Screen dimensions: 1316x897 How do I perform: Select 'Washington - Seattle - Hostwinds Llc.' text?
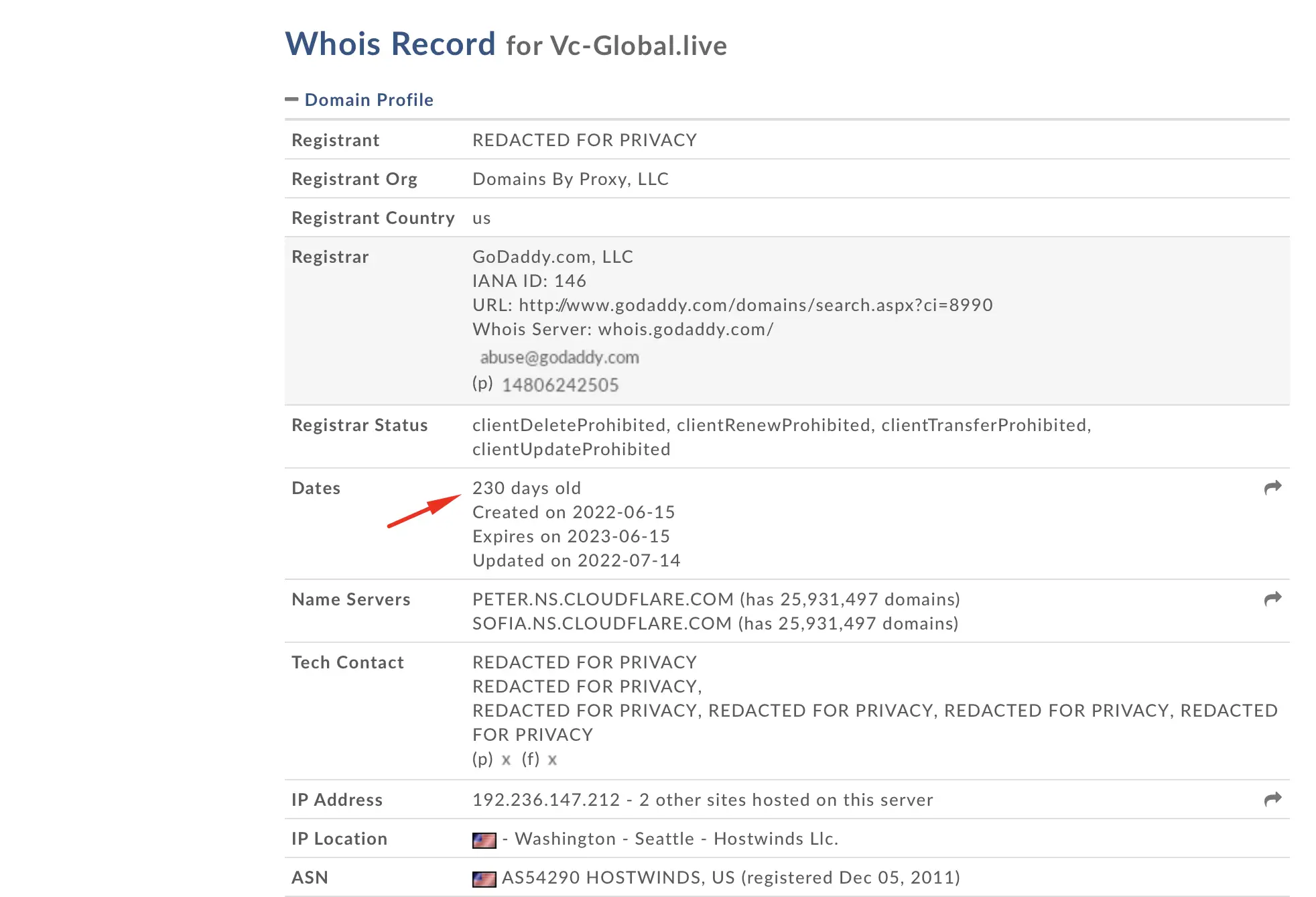(x=677, y=839)
